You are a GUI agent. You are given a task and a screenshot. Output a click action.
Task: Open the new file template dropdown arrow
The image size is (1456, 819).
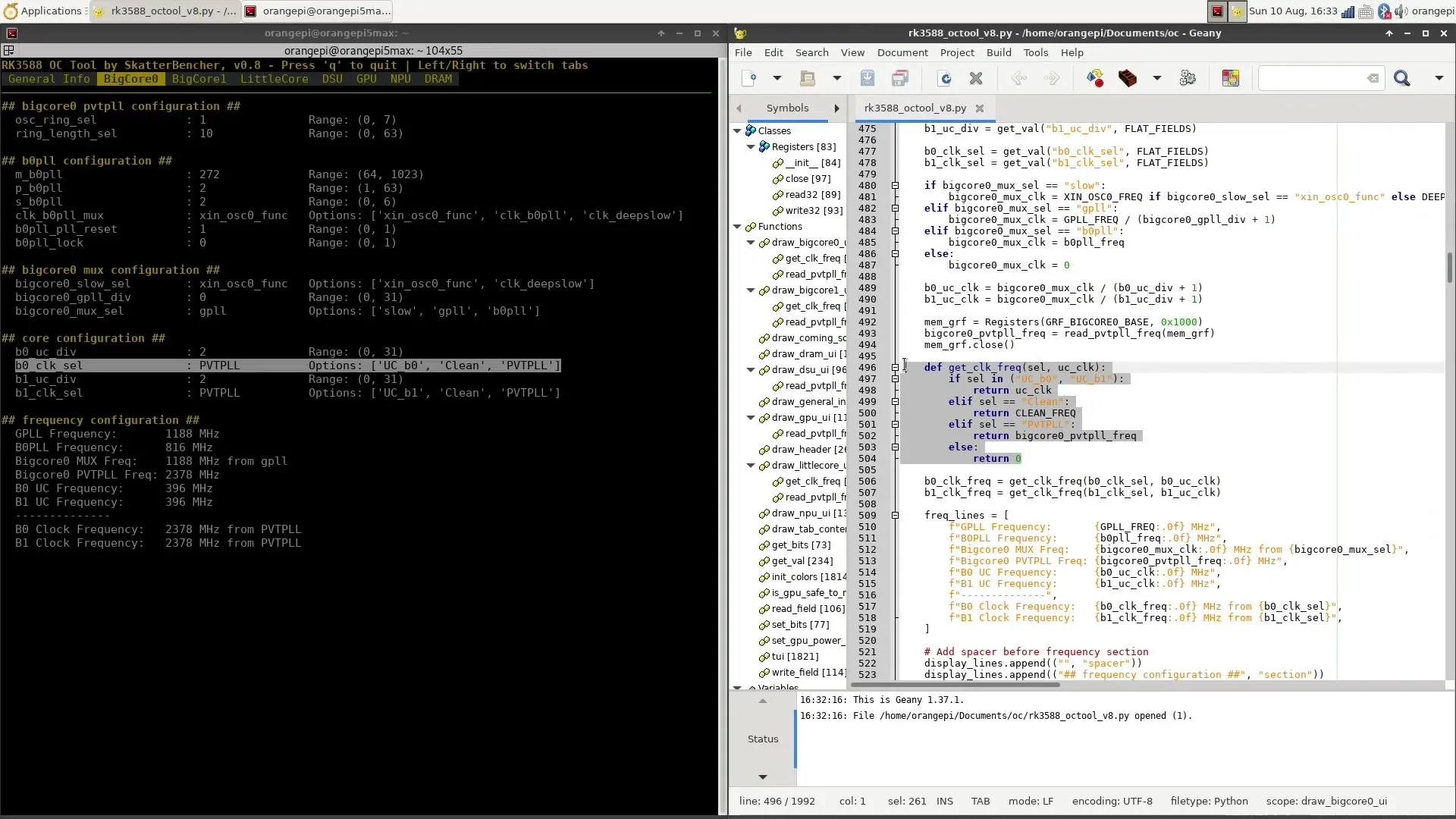tap(777, 78)
